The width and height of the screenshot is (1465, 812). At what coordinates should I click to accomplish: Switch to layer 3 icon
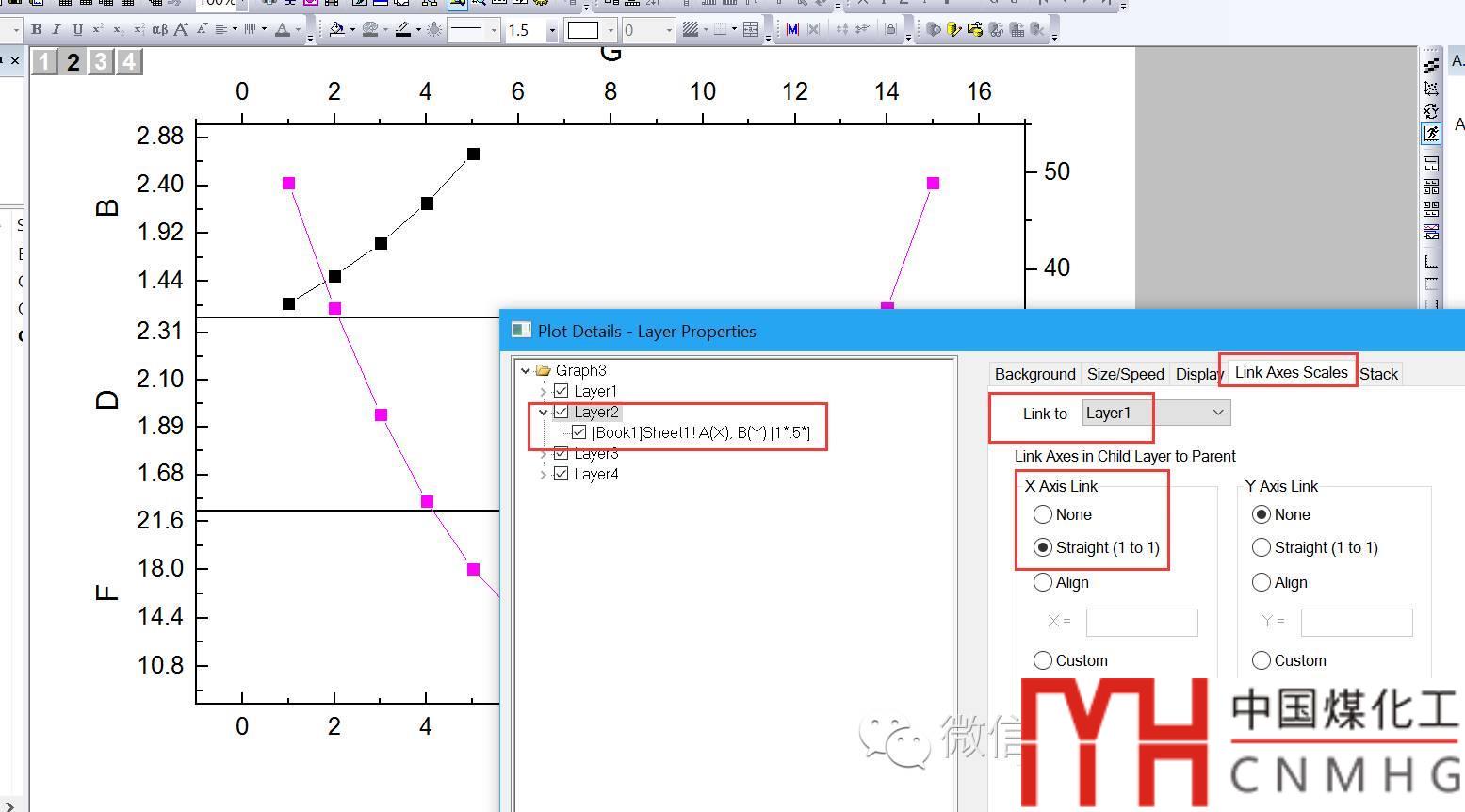pos(101,62)
